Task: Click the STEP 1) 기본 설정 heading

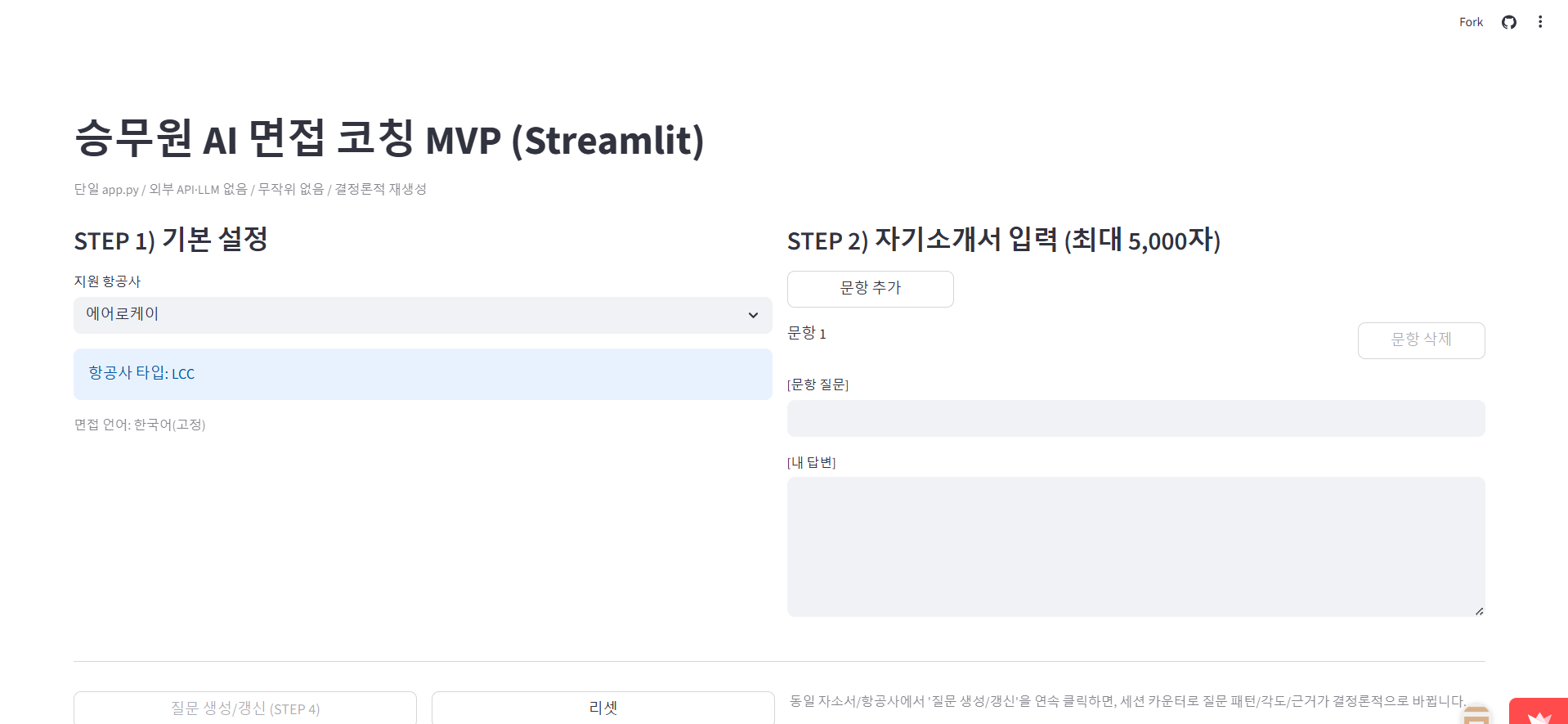Action: 171,240
